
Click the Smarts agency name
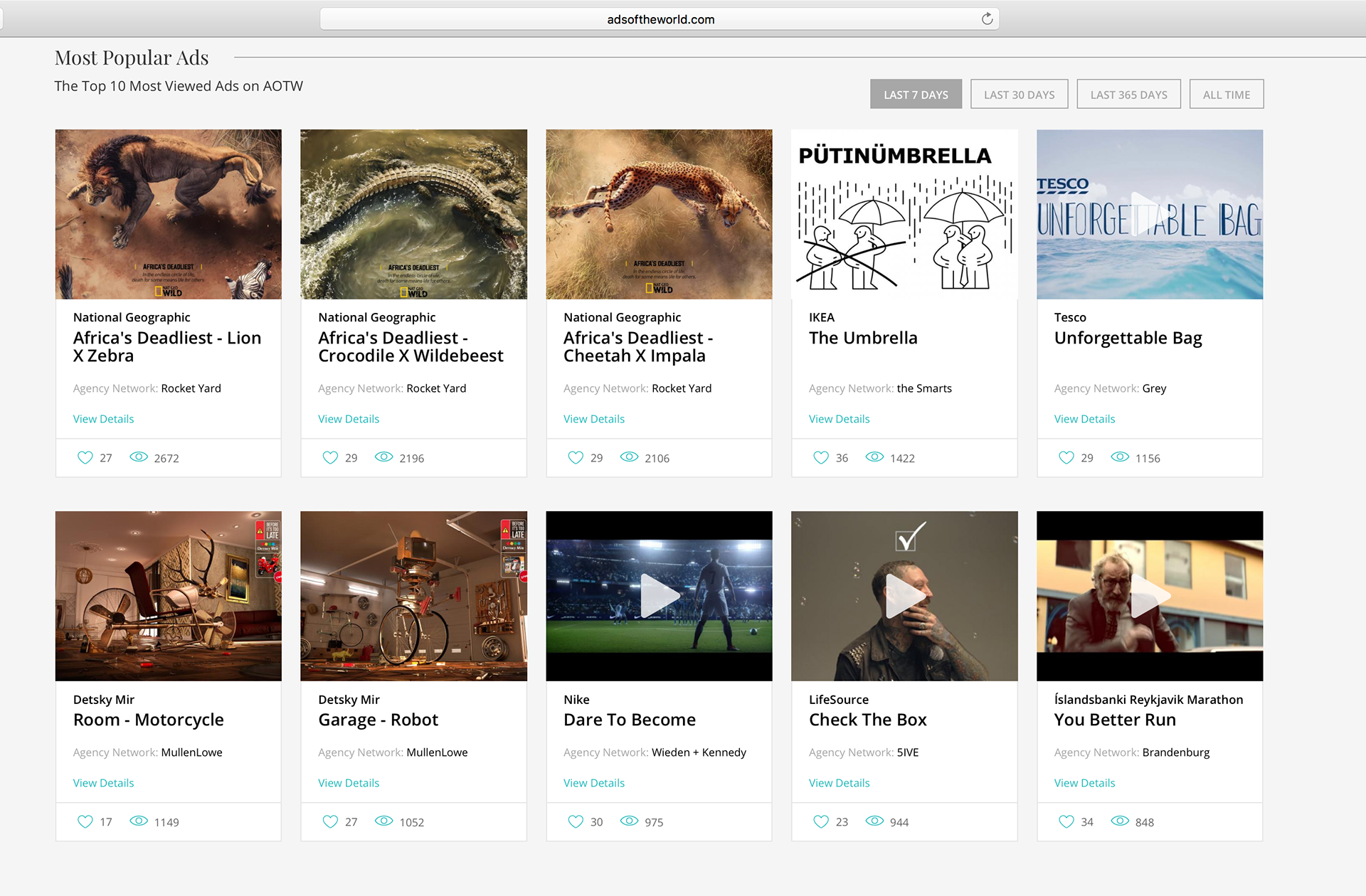(x=924, y=388)
